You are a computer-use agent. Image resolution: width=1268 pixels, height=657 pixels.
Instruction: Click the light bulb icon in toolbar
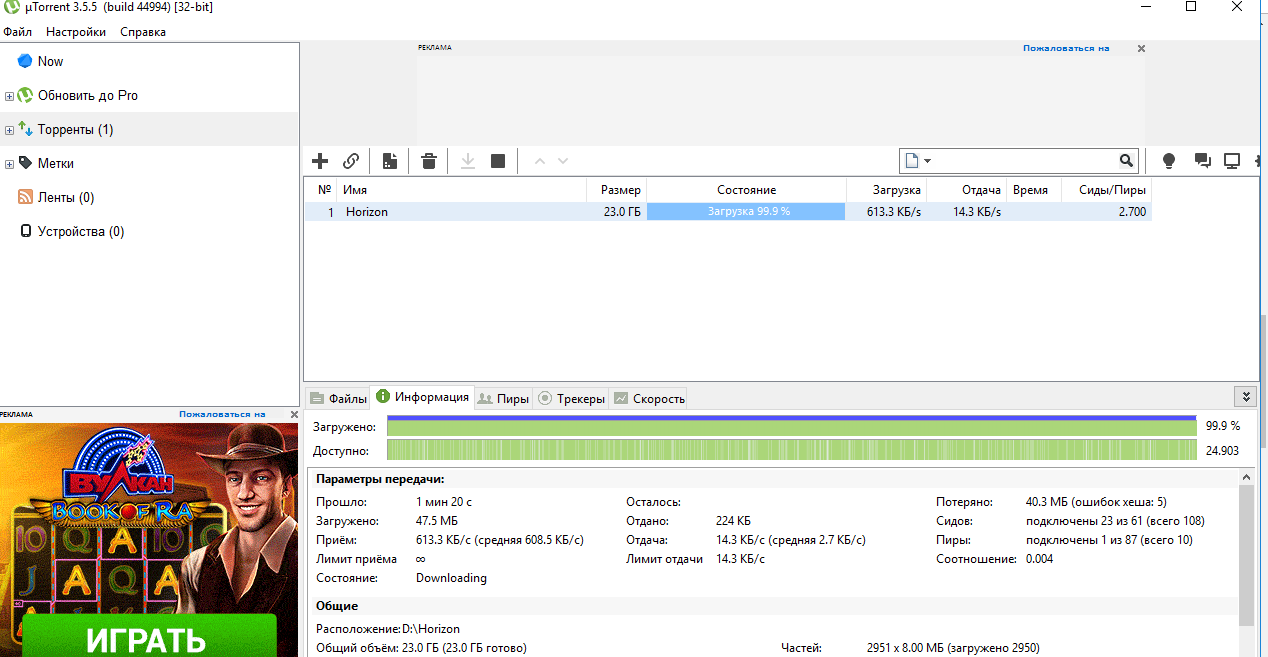pyautogui.click(x=1168, y=161)
